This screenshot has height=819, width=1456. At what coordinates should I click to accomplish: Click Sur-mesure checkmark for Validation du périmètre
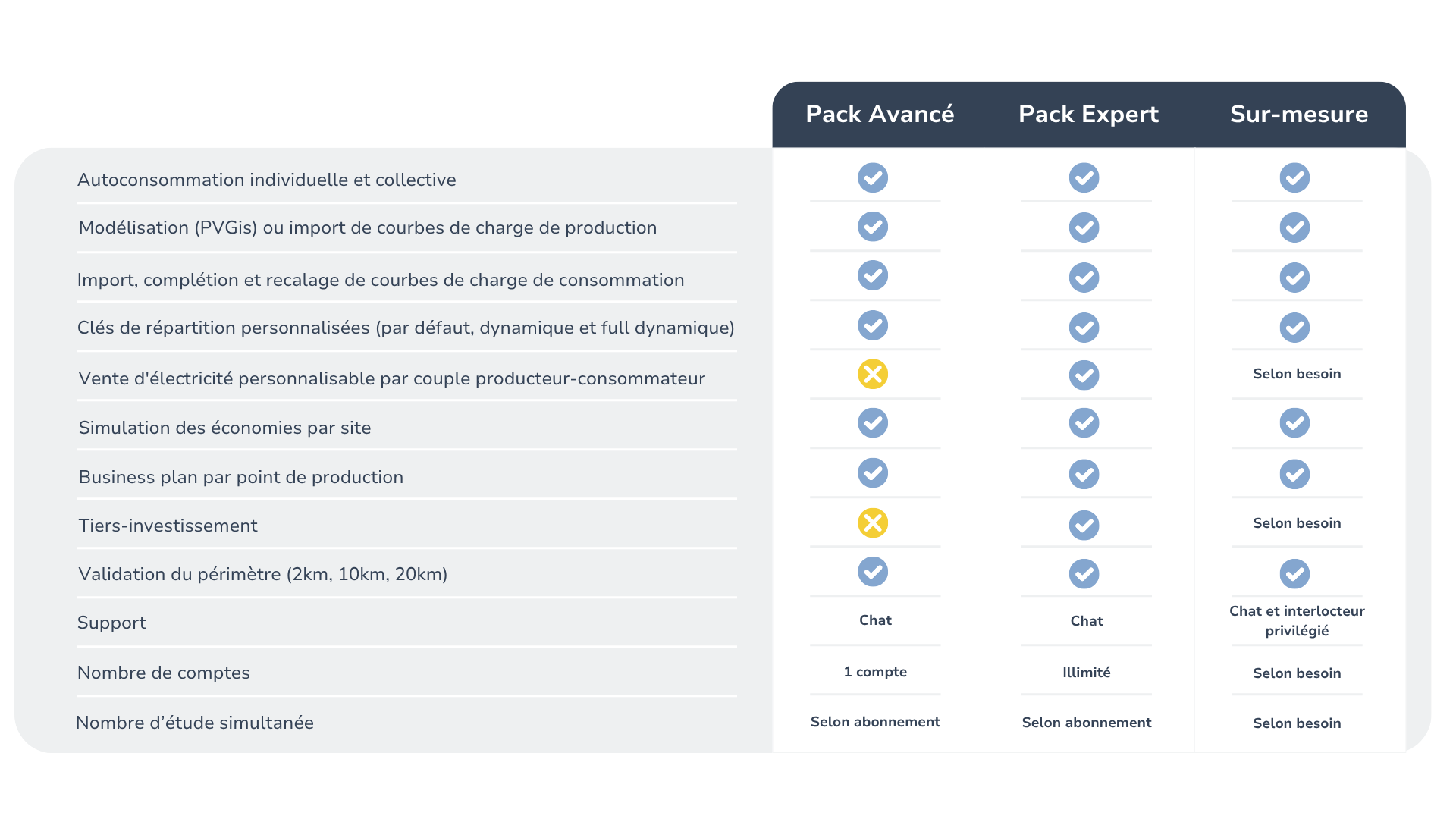tap(1294, 574)
